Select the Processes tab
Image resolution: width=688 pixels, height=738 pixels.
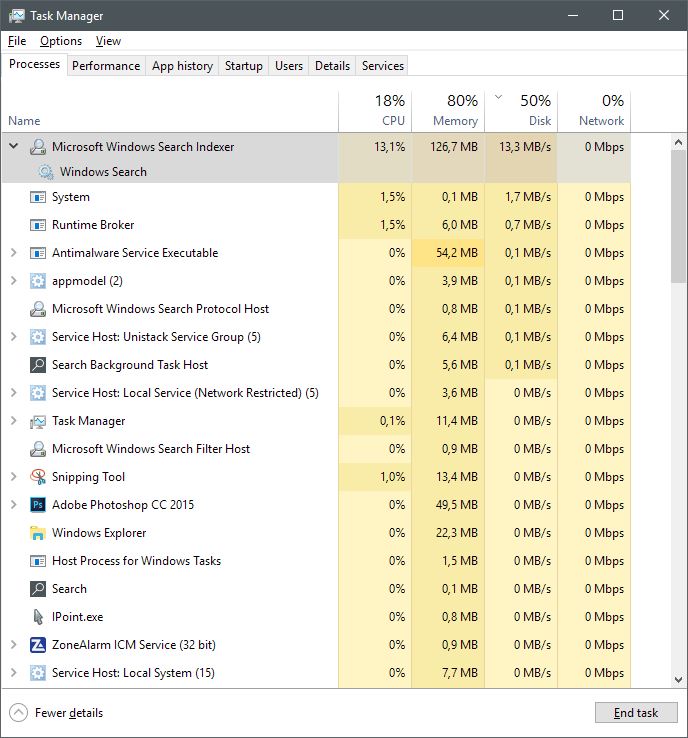[x=34, y=64]
